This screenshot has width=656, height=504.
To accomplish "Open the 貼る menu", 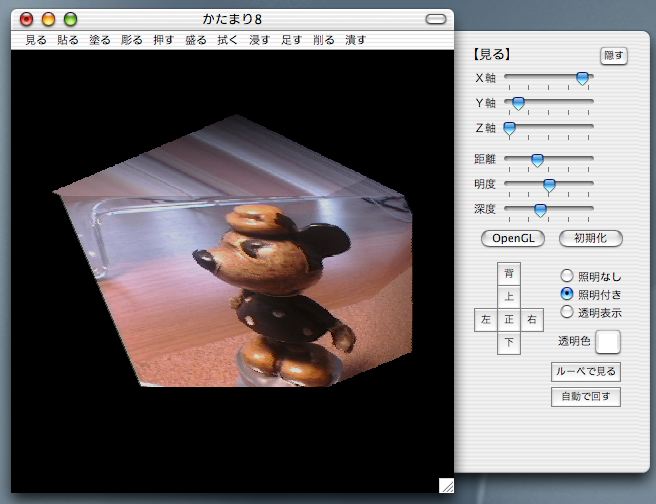I will tap(68, 40).
